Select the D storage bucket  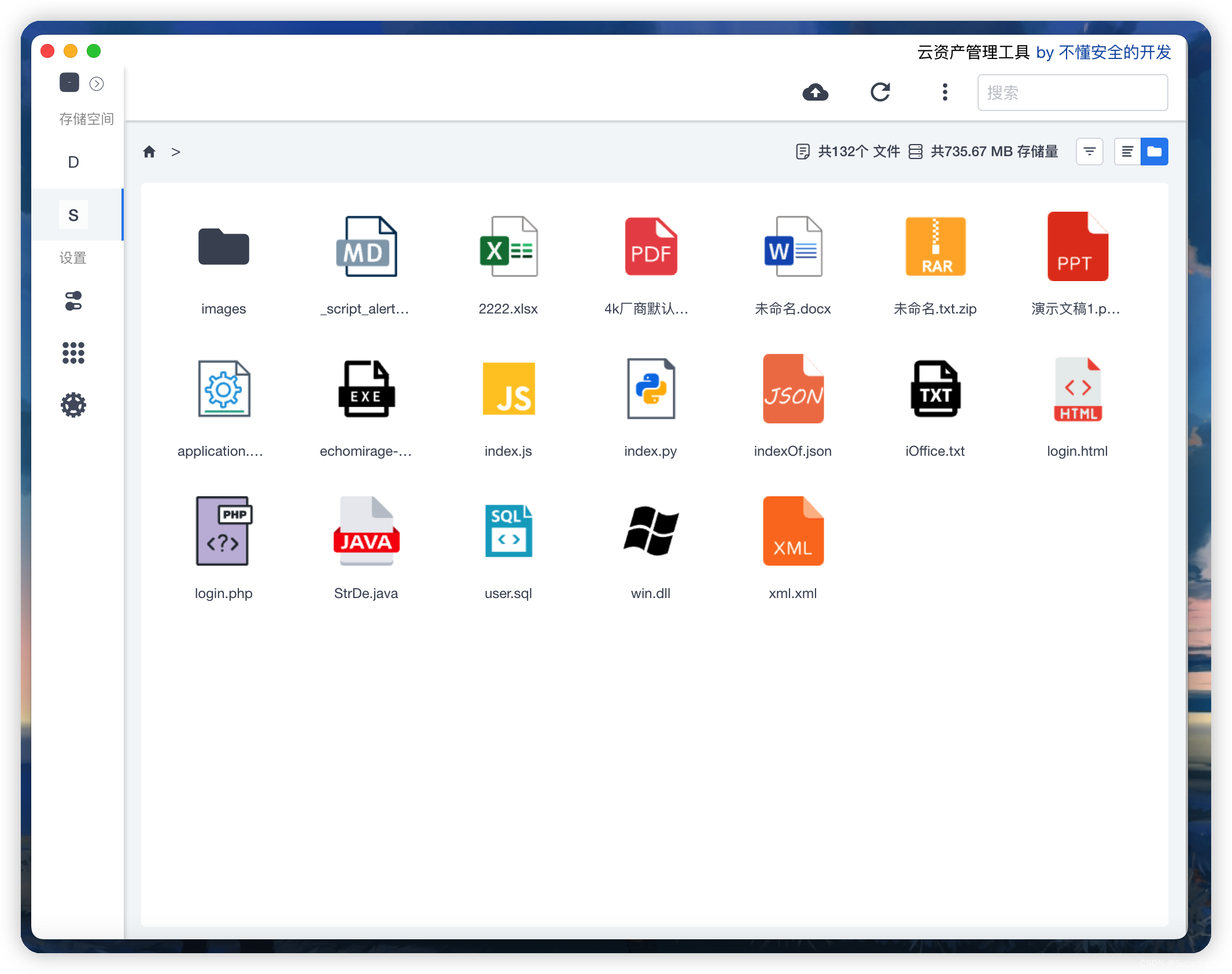pos(73,162)
